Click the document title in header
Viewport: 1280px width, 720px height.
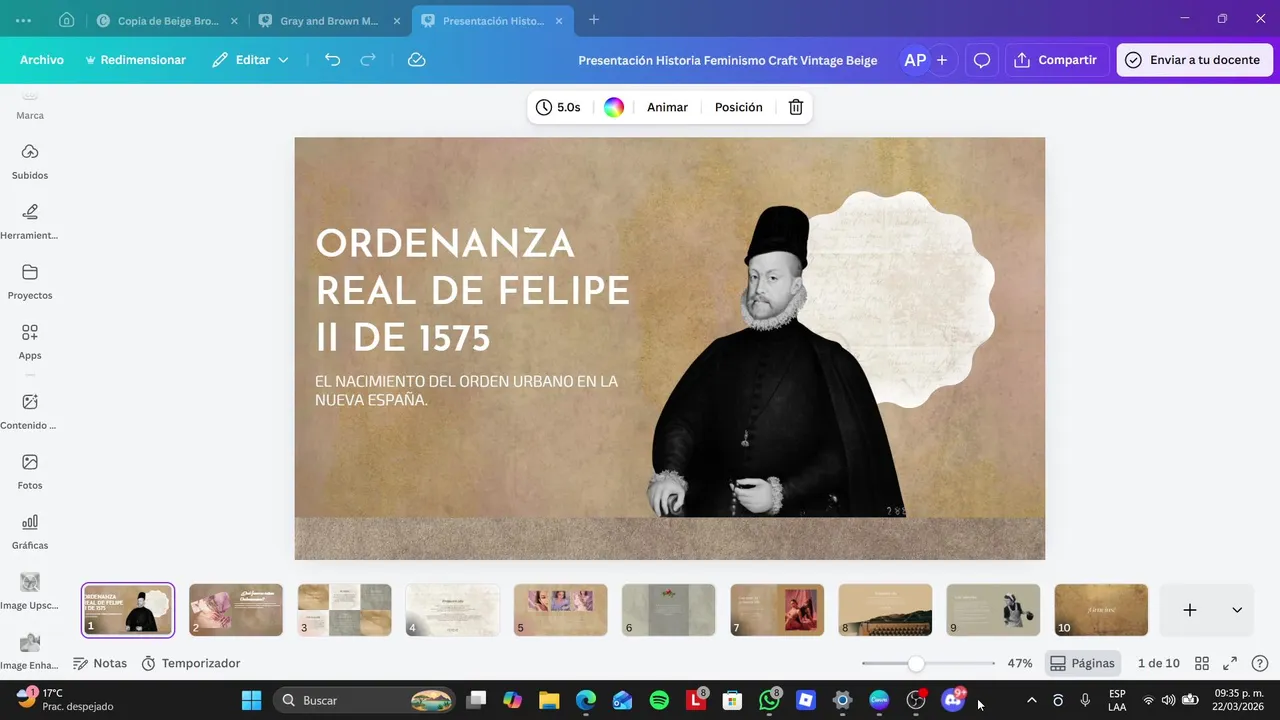(728, 60)
